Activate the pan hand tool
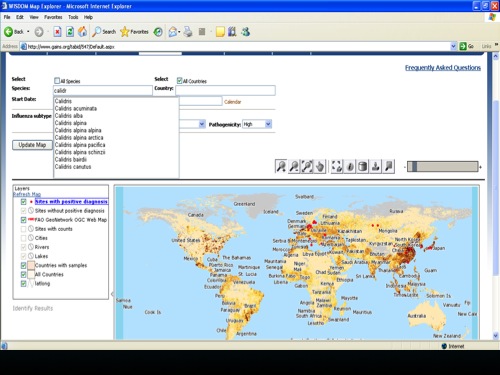 [x=320, y=166]
